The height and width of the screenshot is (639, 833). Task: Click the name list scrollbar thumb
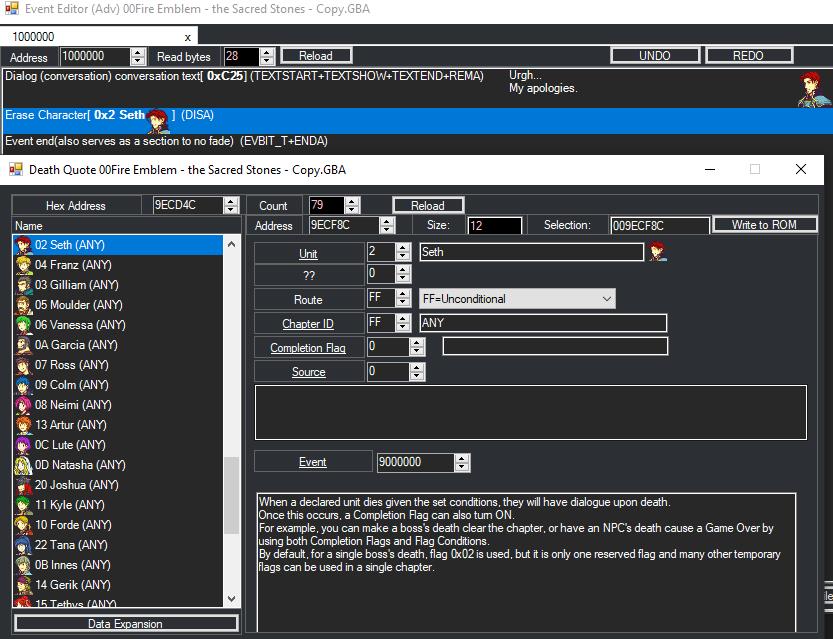[x=231, y=496]
